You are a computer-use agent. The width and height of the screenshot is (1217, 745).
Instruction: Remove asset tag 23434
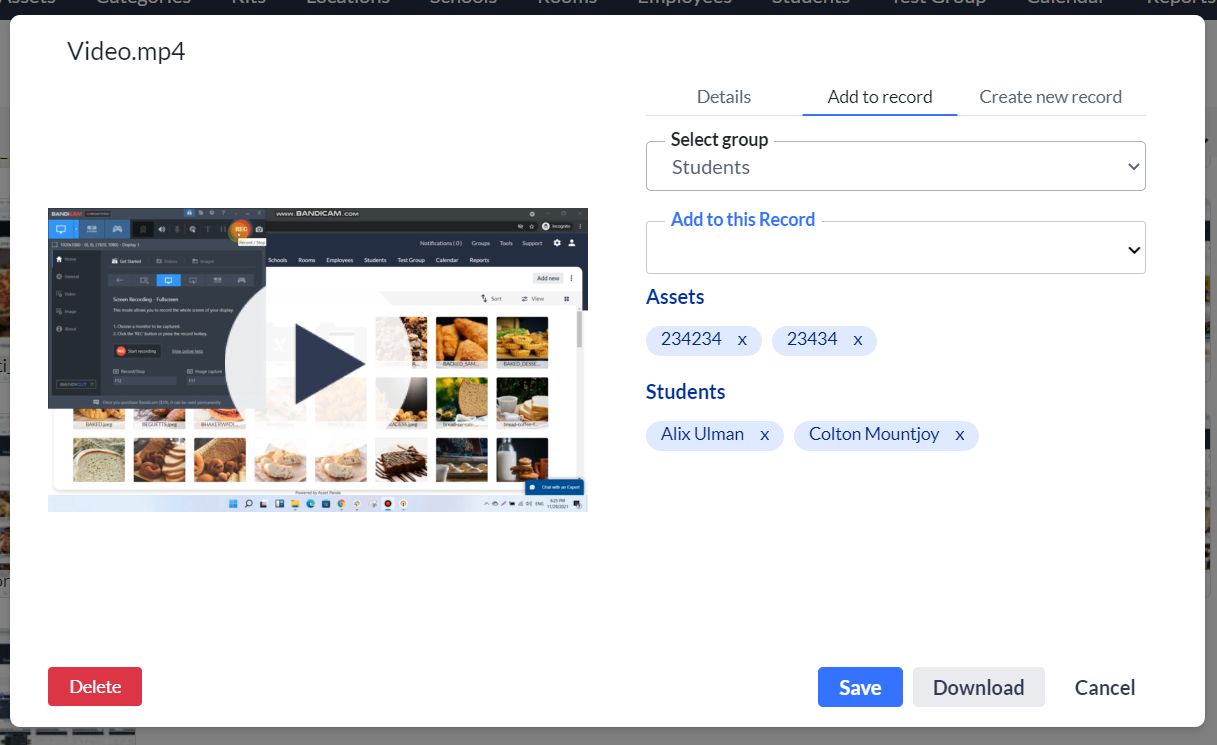(x=858, y=340)
